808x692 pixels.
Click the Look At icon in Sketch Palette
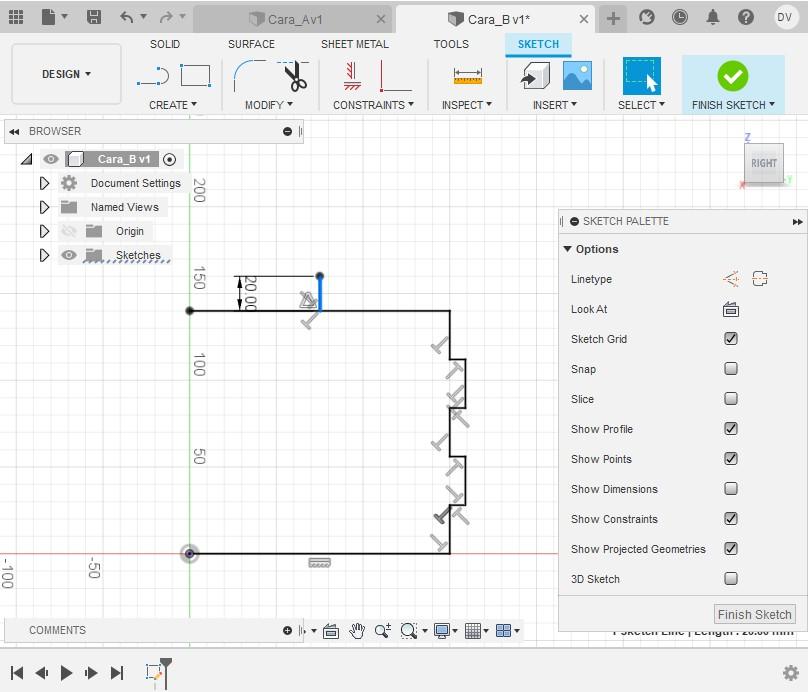[731, 310]
